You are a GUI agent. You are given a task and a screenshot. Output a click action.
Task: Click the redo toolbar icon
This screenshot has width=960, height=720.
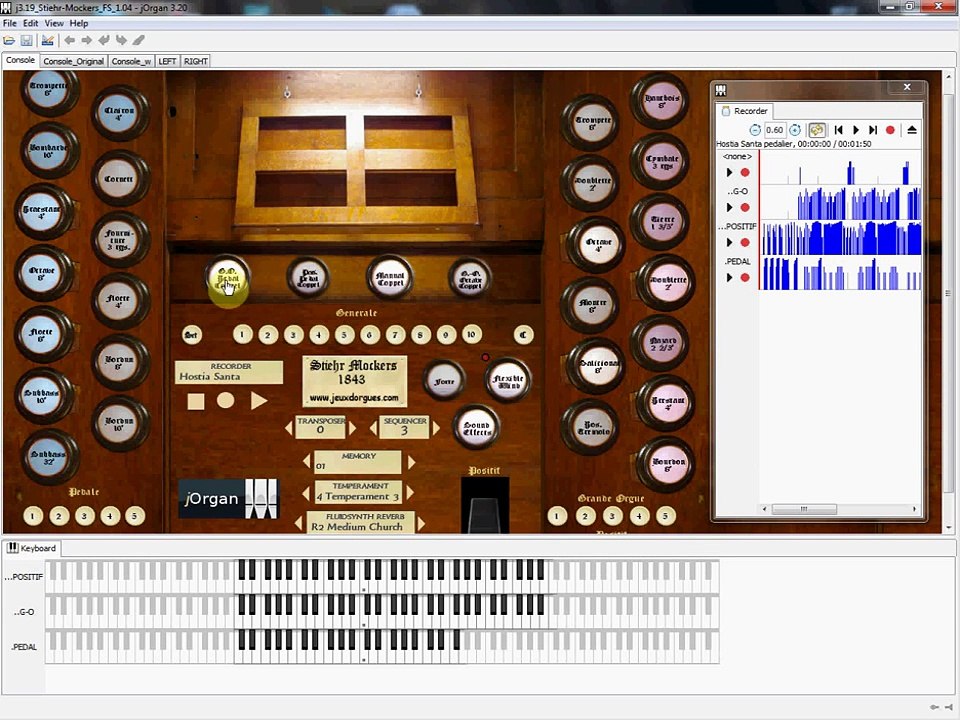[121, 40]
